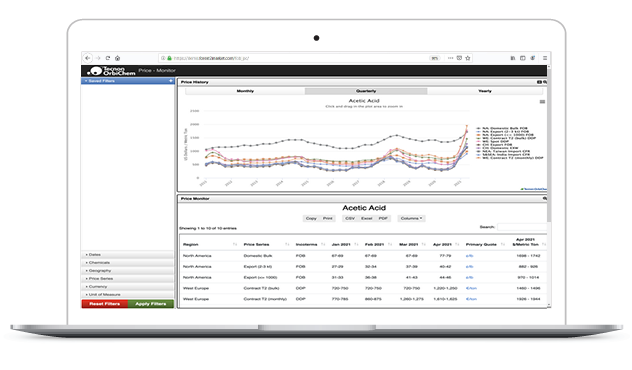The width and height of the screenshot is (632, 370).
Task: Toggle NA Domestic Bulk FOB legend series
Action: click(x=501, y=128)
